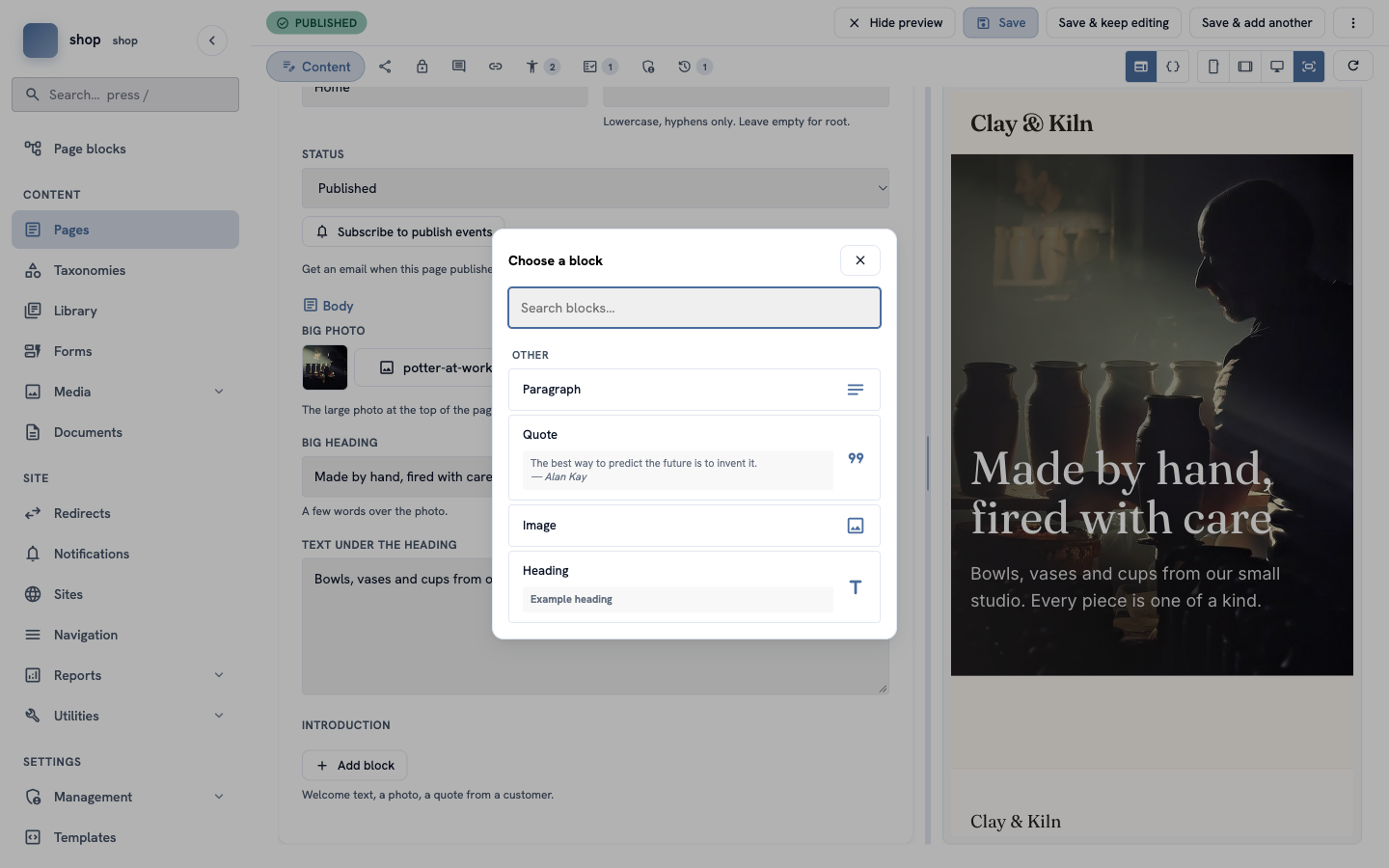The height and width of the screenshot is (868, 1389).
Task: Open Navigation in sidebar
Action: tap(125, 635)
